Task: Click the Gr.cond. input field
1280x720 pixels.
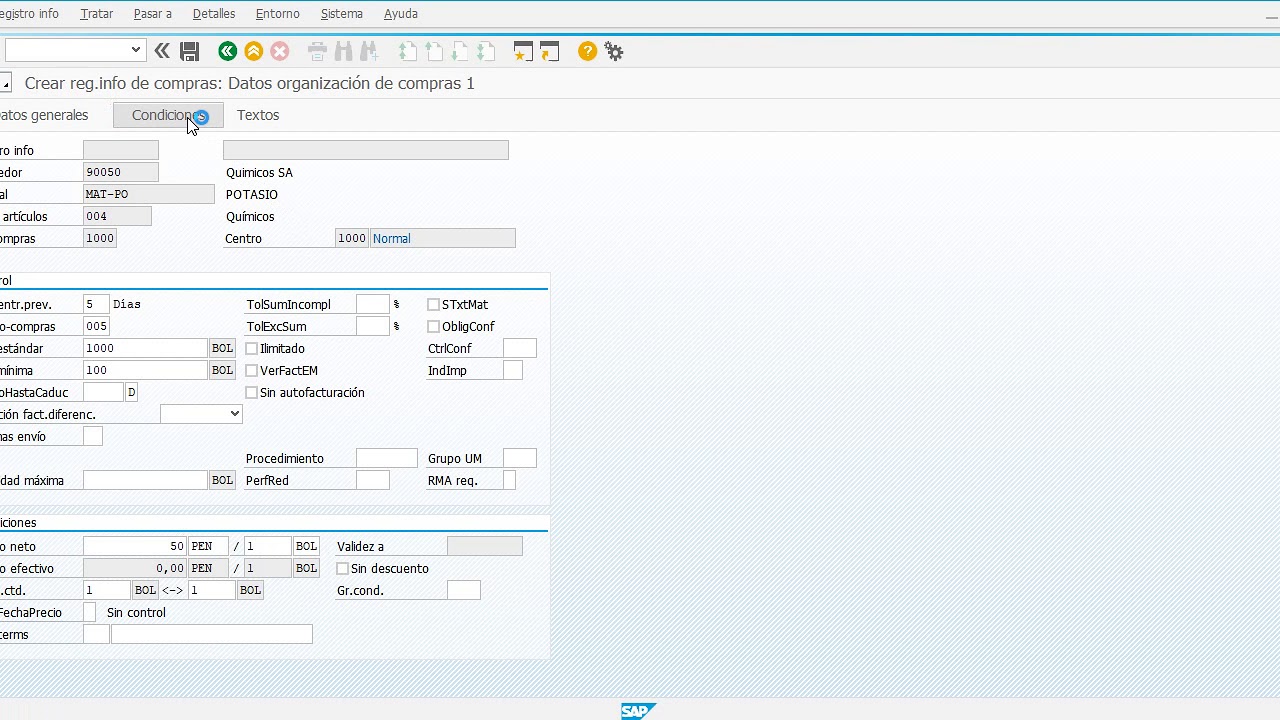Action: pyautogui.click(x=463, y=590)
